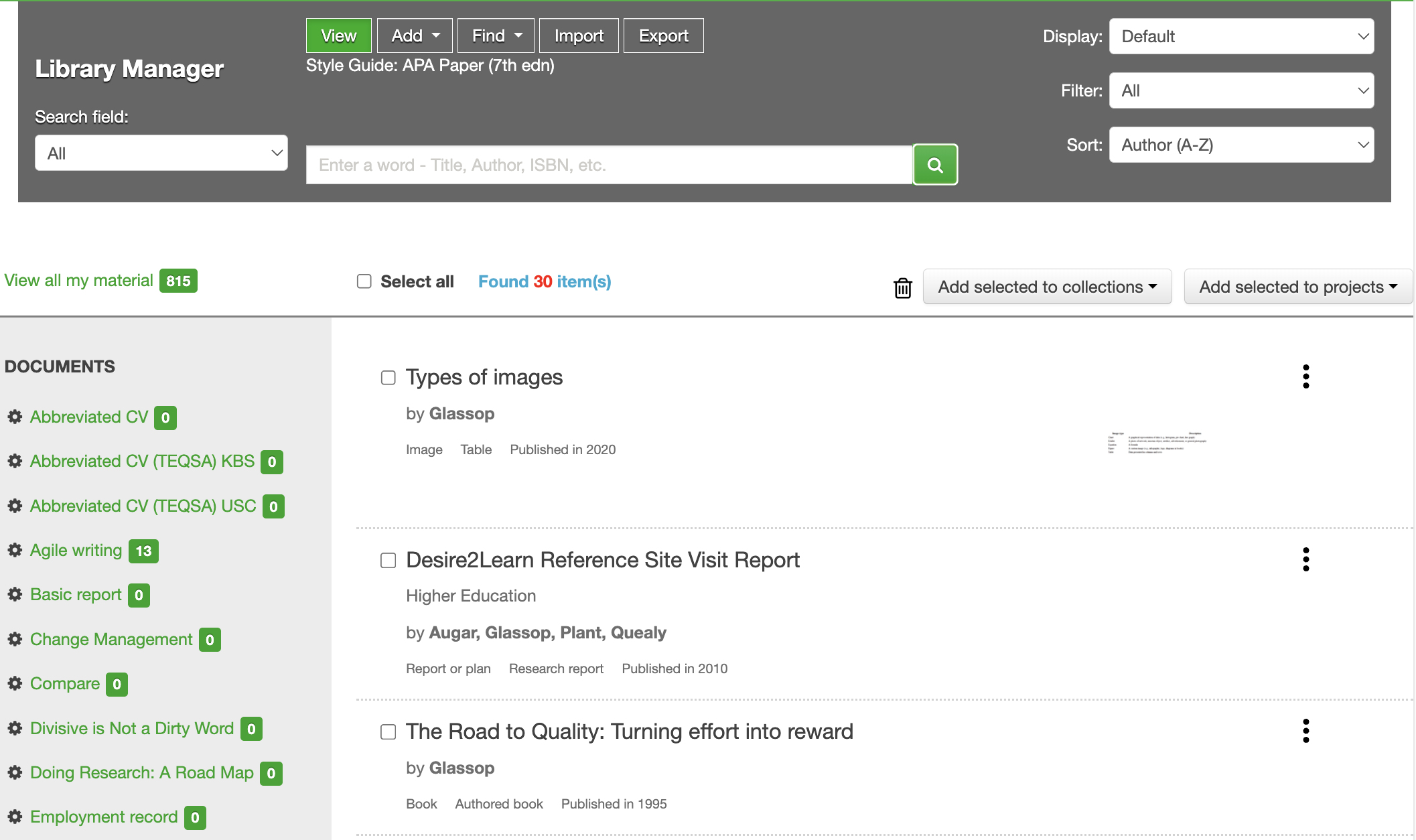1416x840 pixels.
Task: Click gear icon beside Change Management
Action: coord(15,640)
